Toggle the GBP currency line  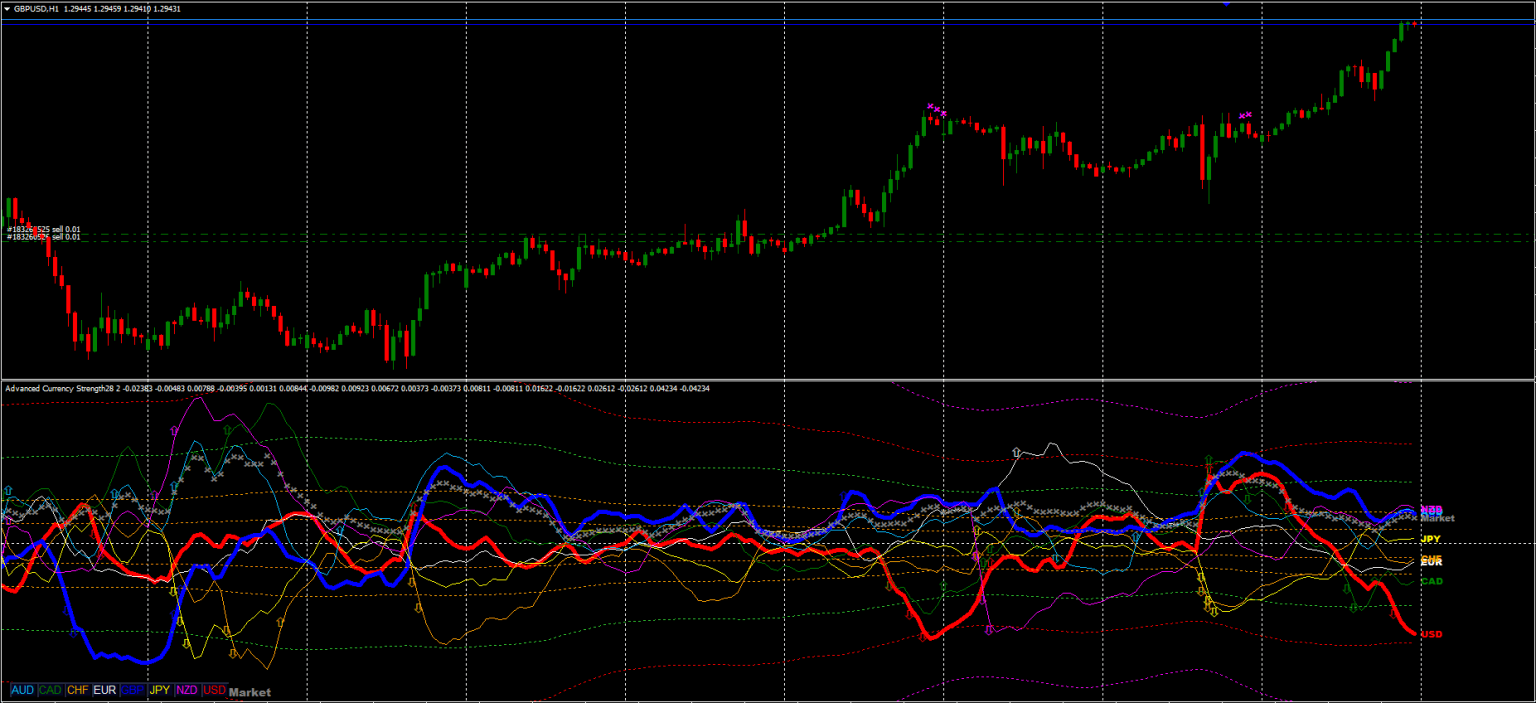coord(132,691)
